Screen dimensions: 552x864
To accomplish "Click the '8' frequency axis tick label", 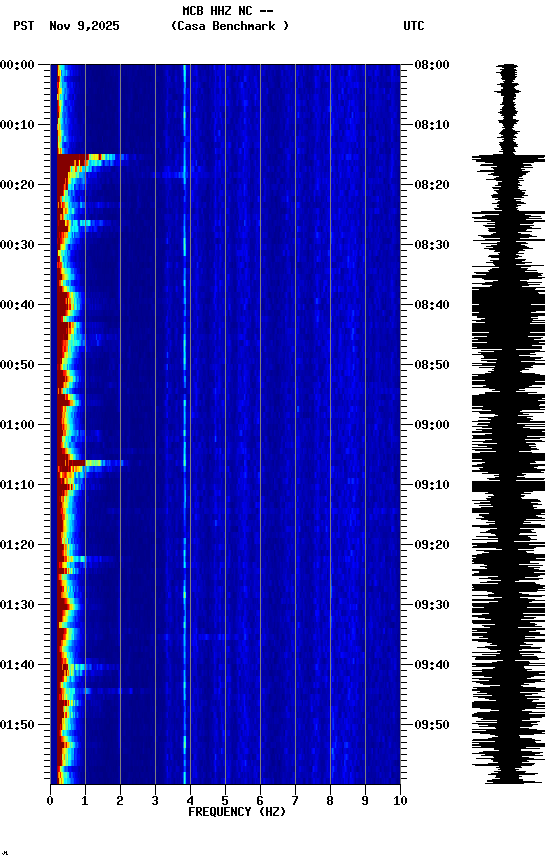I will (330, 801).
